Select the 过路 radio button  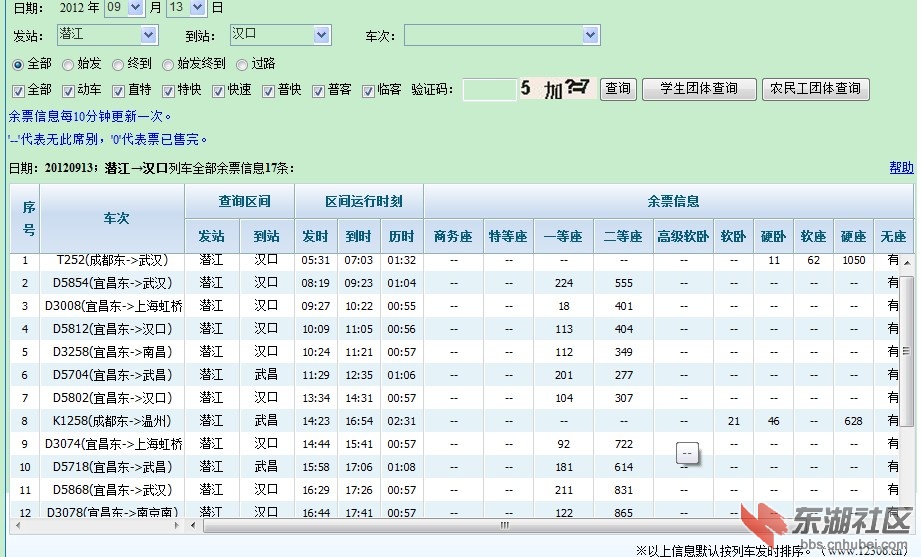(242, 65)
